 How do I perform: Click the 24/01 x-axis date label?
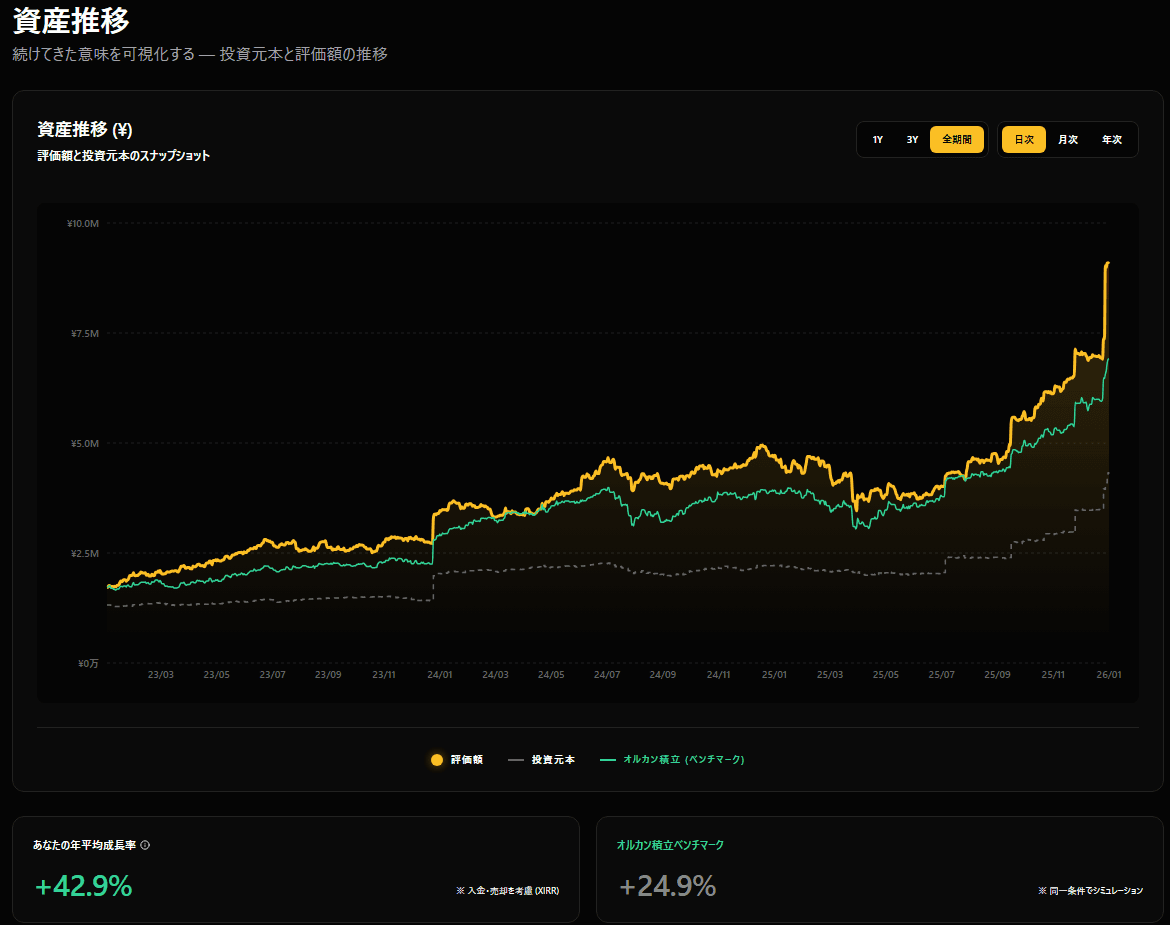click(440, 675)
